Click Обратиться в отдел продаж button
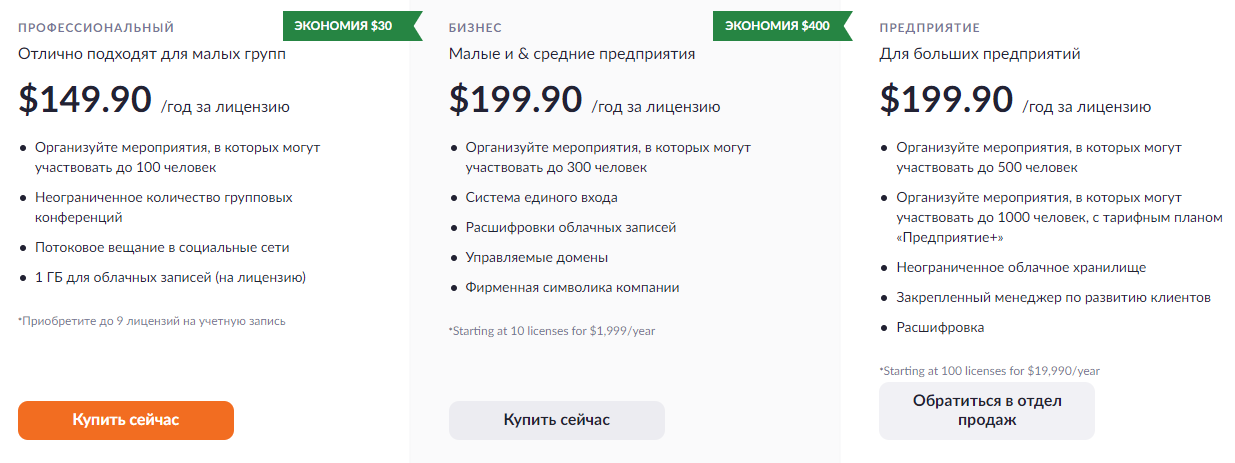 pos(987,411)
